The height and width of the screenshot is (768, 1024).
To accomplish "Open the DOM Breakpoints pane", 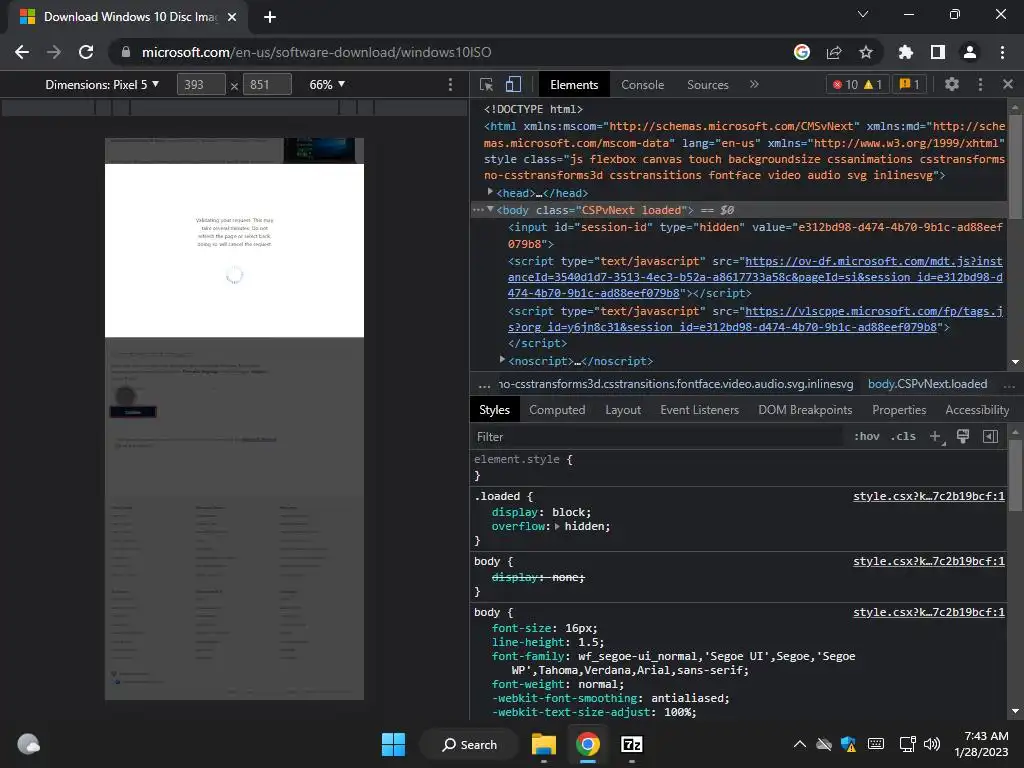I will pyautogui.click(x=805, y=410).
